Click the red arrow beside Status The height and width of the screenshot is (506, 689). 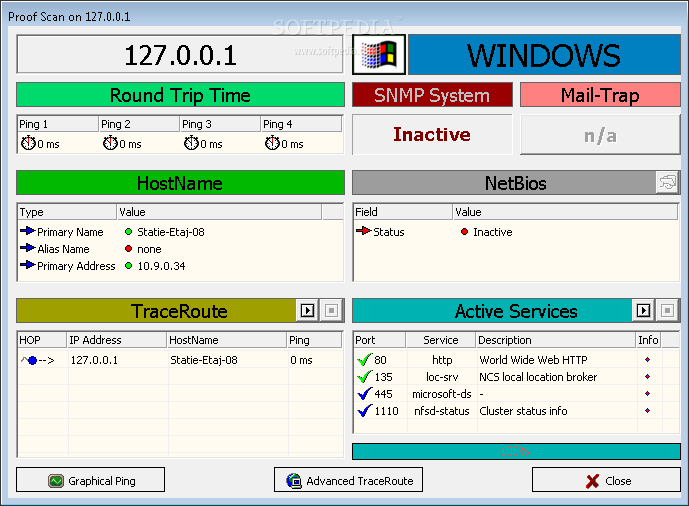tap(363, 231)
